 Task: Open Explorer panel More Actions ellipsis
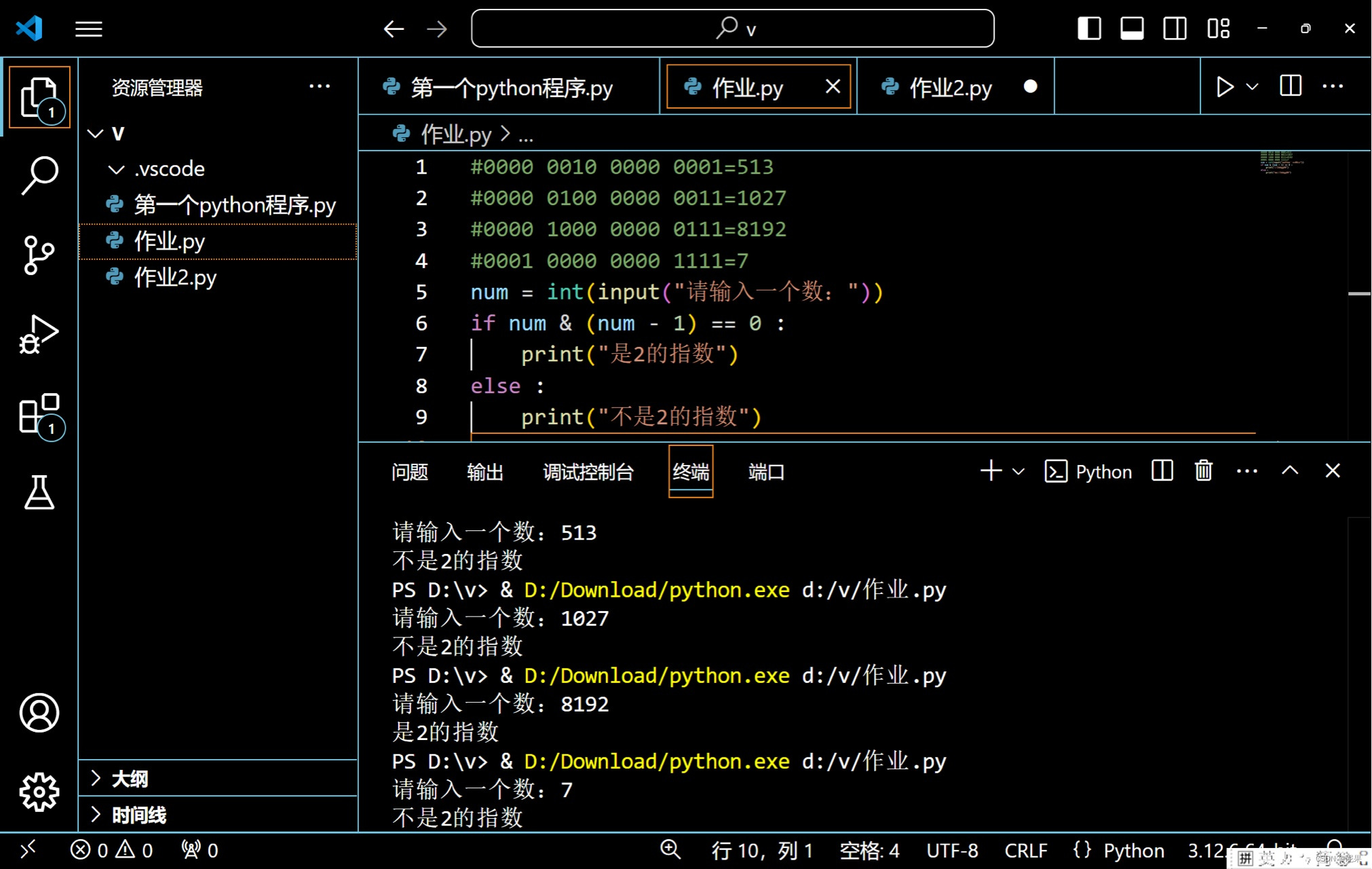320,86
